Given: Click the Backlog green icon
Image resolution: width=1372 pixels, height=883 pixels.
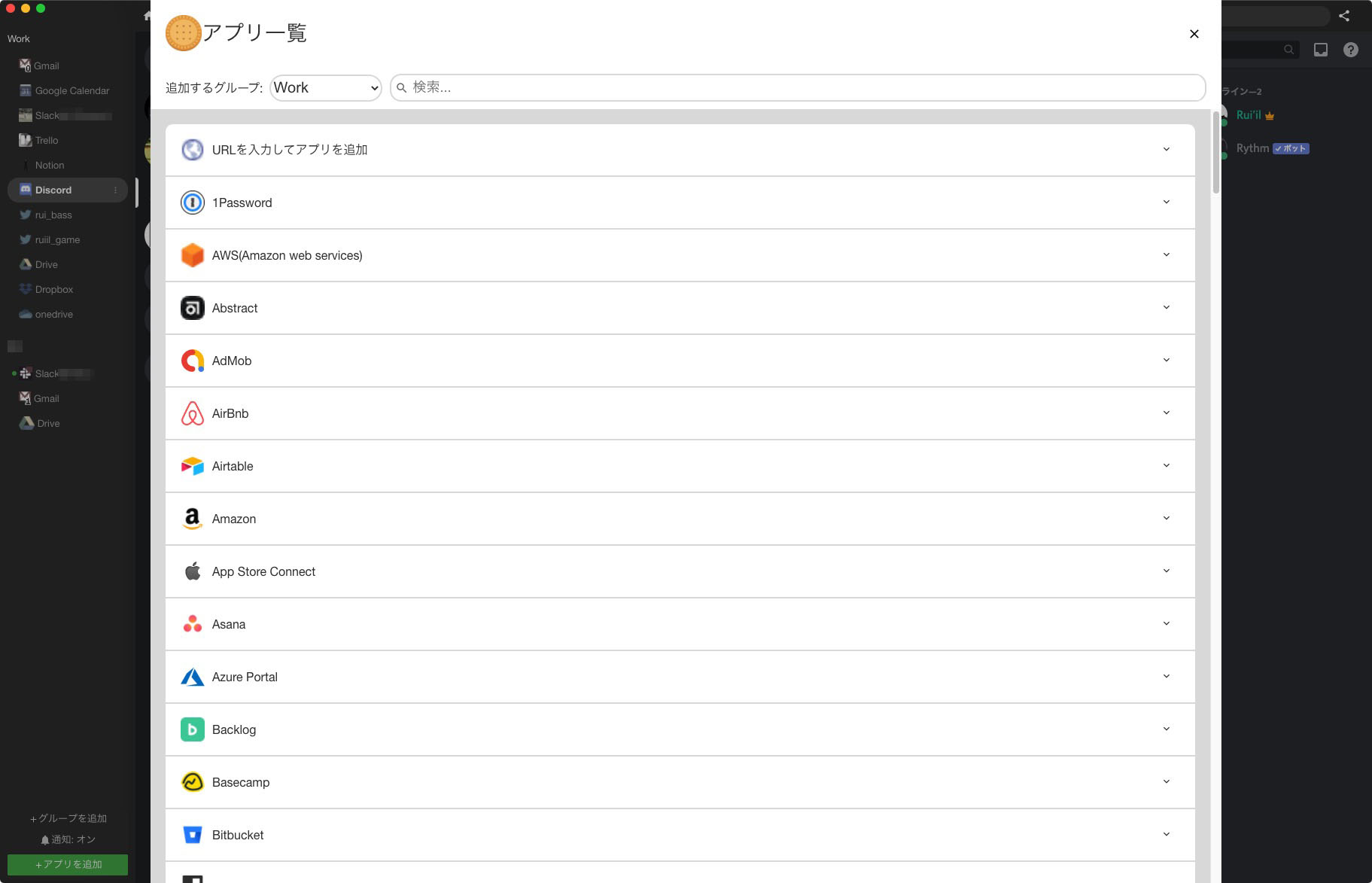Looking at the screenshot, I should (193, 729).
